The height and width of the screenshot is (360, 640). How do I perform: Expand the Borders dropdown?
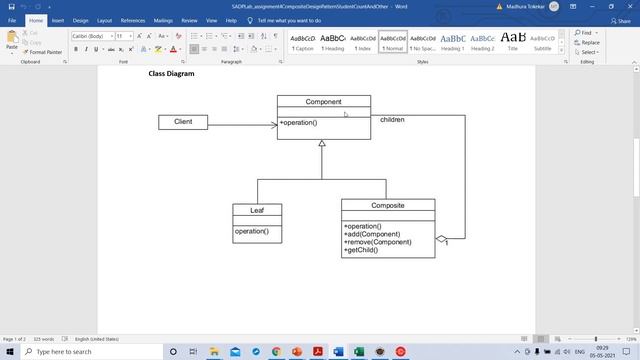tap(276, 49)
